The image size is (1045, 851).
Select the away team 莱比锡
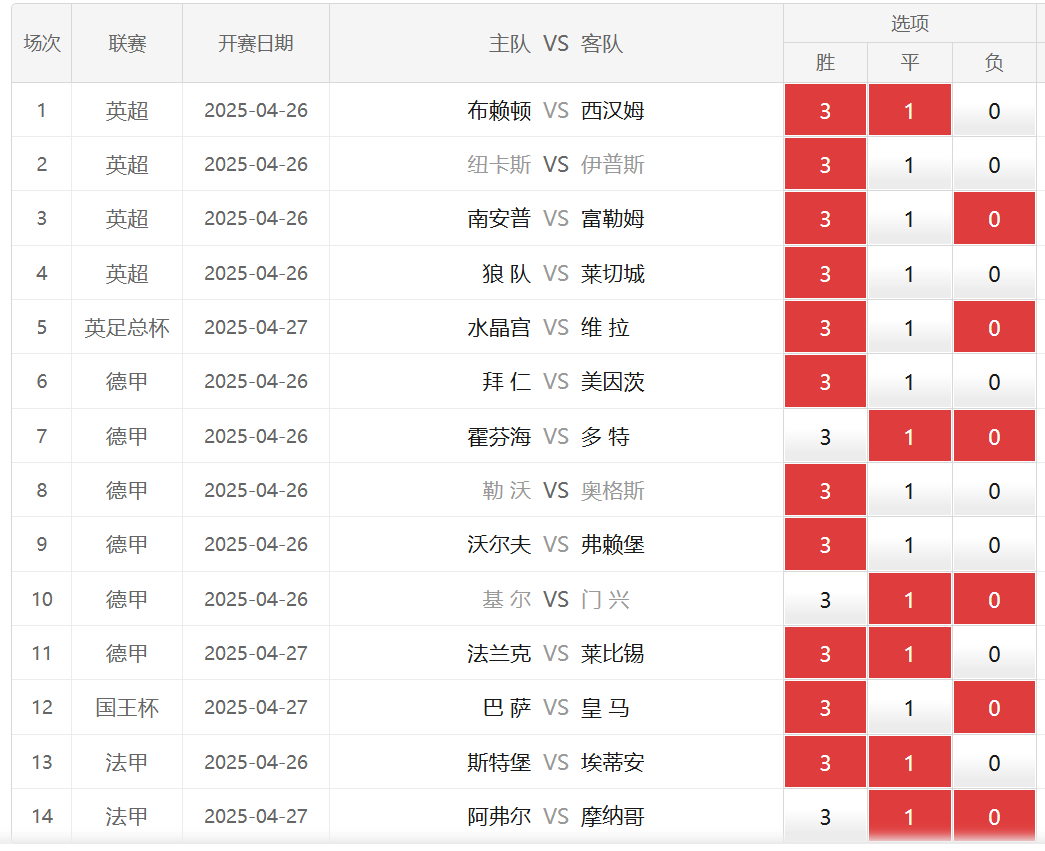[x=612, y=653]
